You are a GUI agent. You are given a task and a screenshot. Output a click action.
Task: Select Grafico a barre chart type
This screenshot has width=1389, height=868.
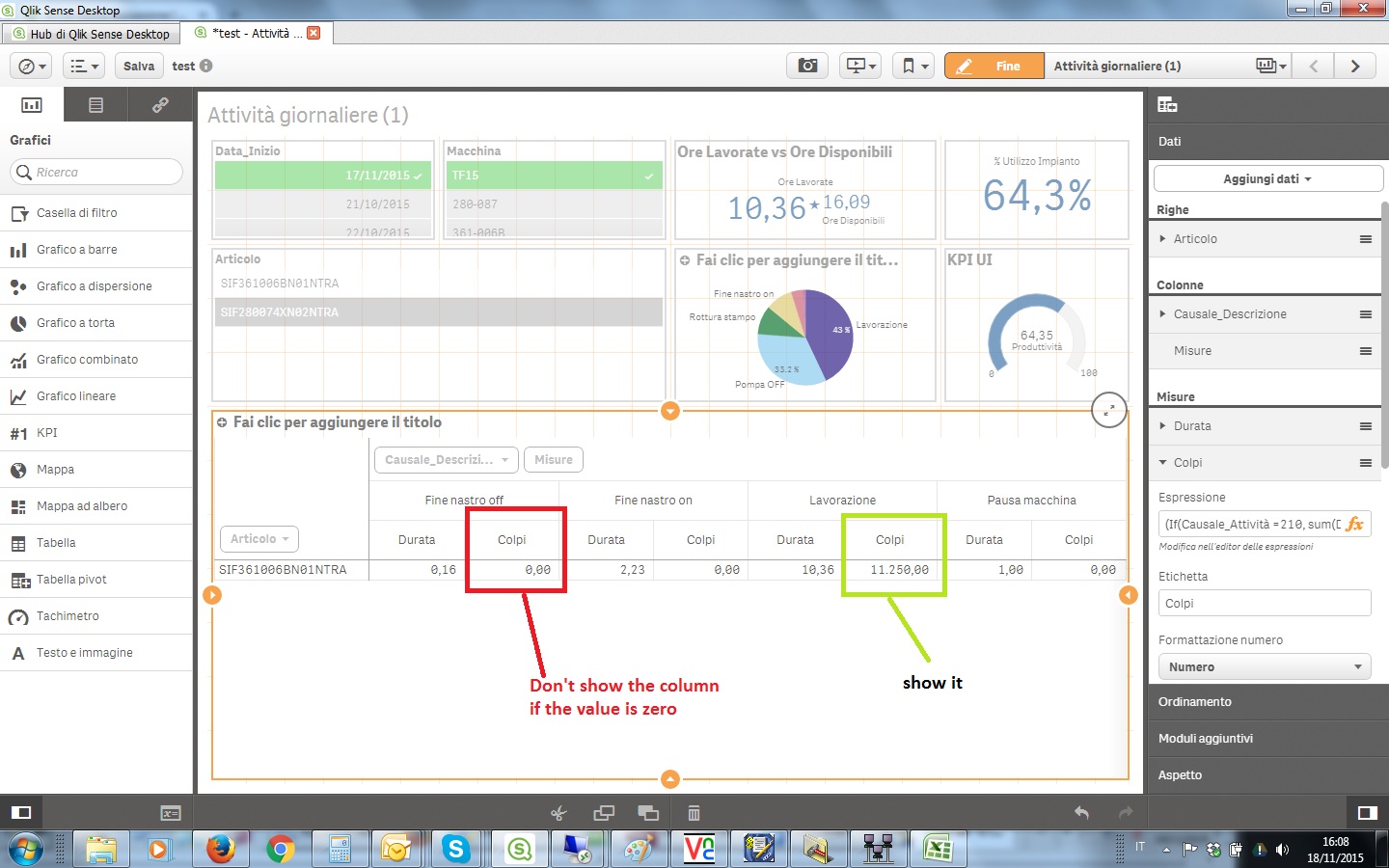[x=96, y=250]
